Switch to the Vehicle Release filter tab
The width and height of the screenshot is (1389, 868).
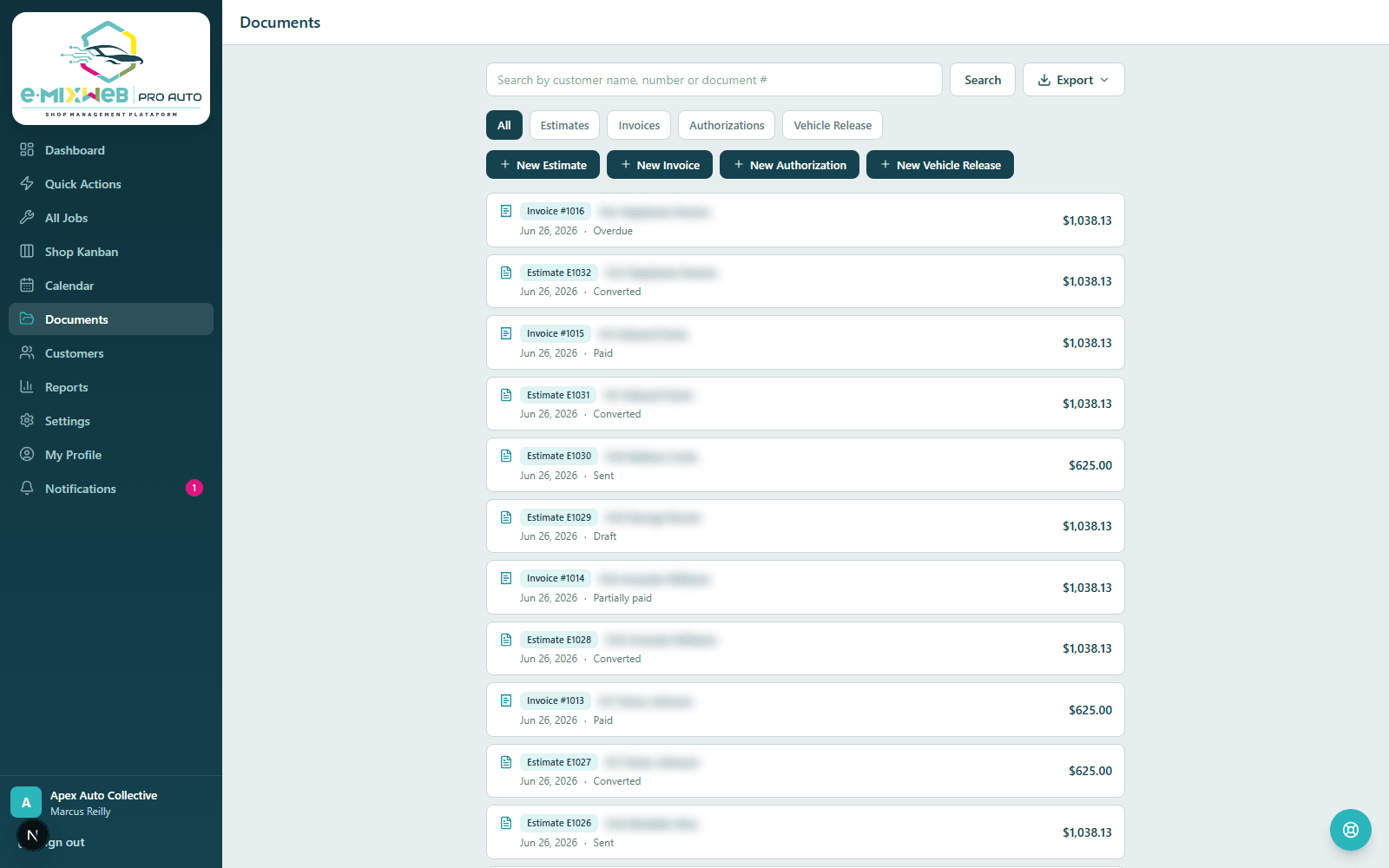click(833, 125)
